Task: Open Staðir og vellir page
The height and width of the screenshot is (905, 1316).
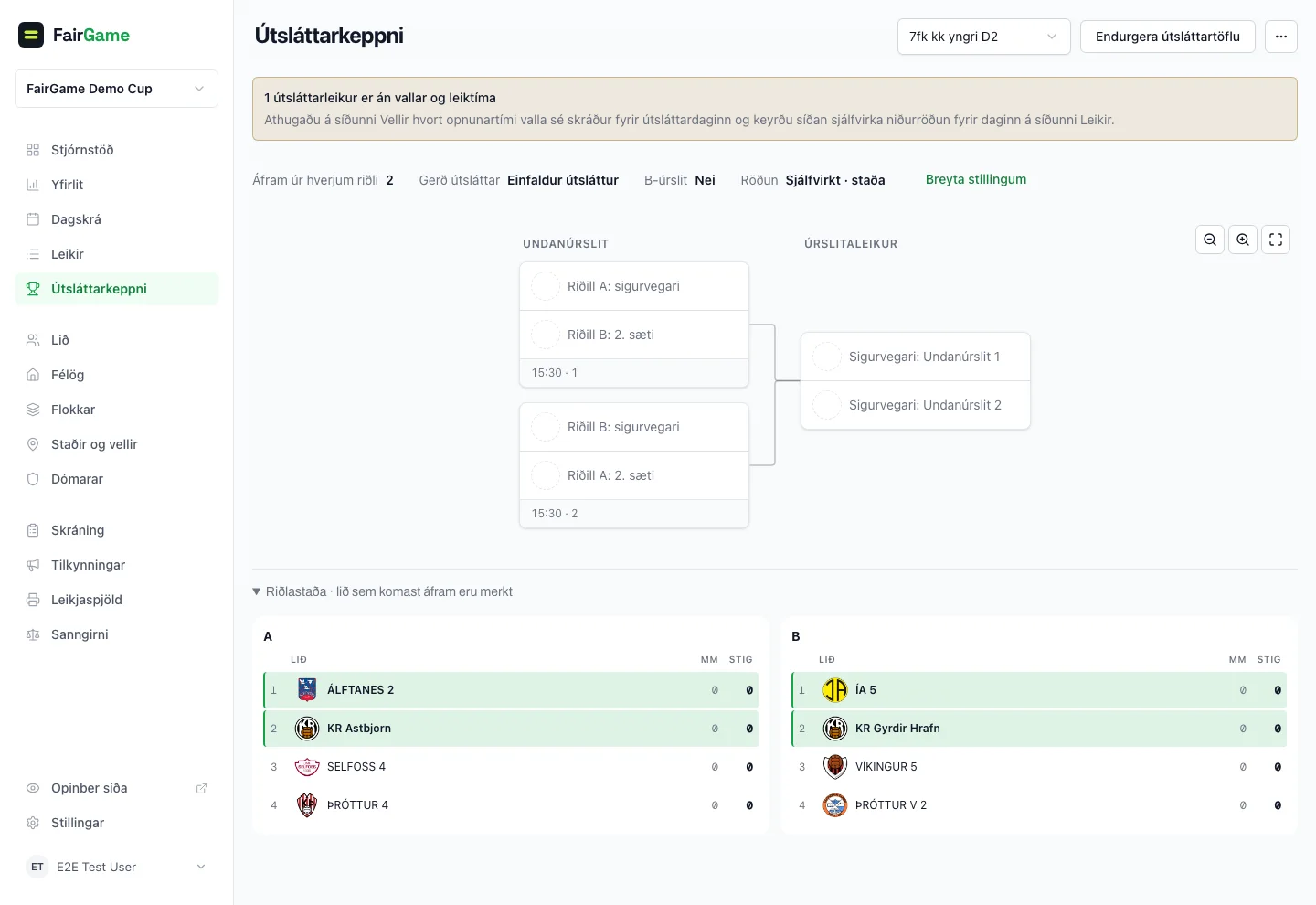Action: pyautogui.click(x=116, y=444)
